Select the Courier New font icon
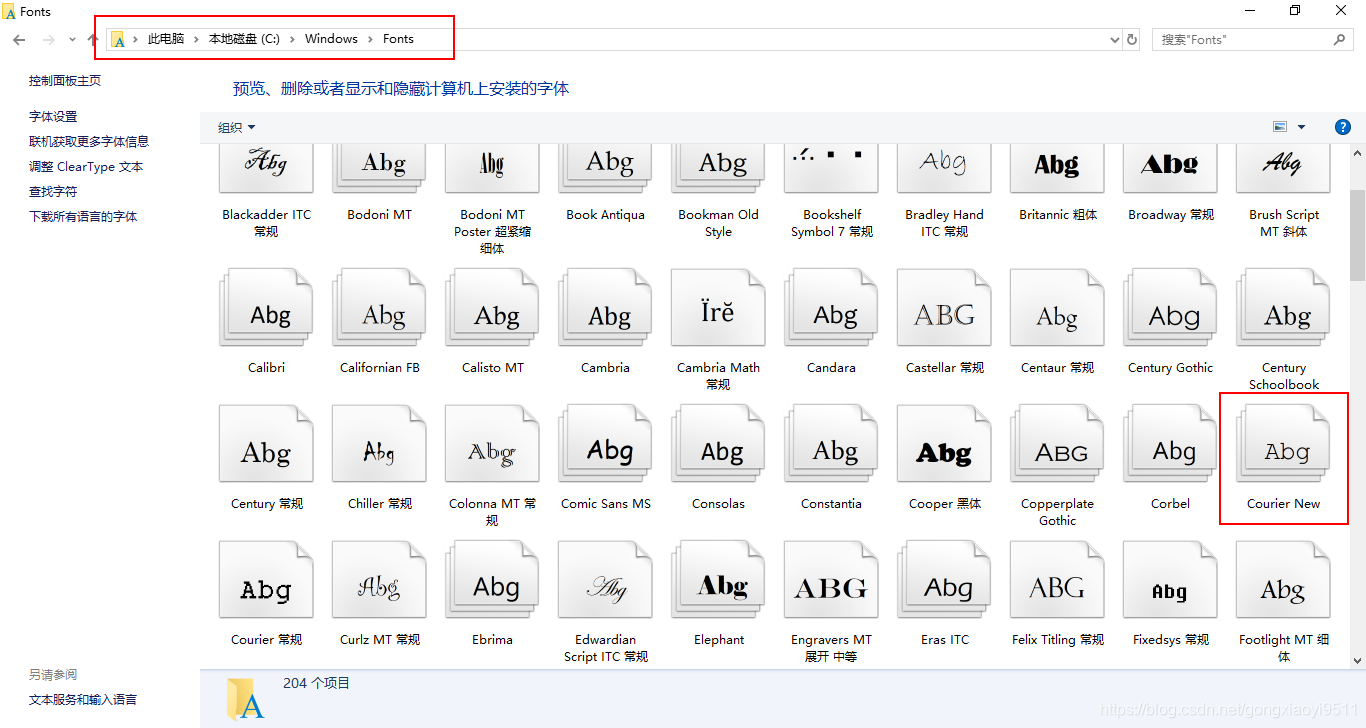 tap(1283, 443)
